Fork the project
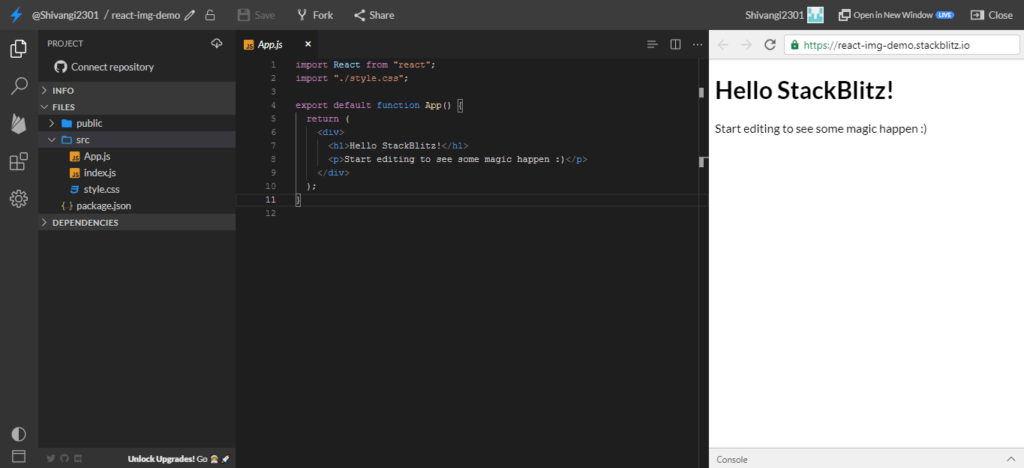The height and width of the screenshot is (468, 1024). coord(315,14)
